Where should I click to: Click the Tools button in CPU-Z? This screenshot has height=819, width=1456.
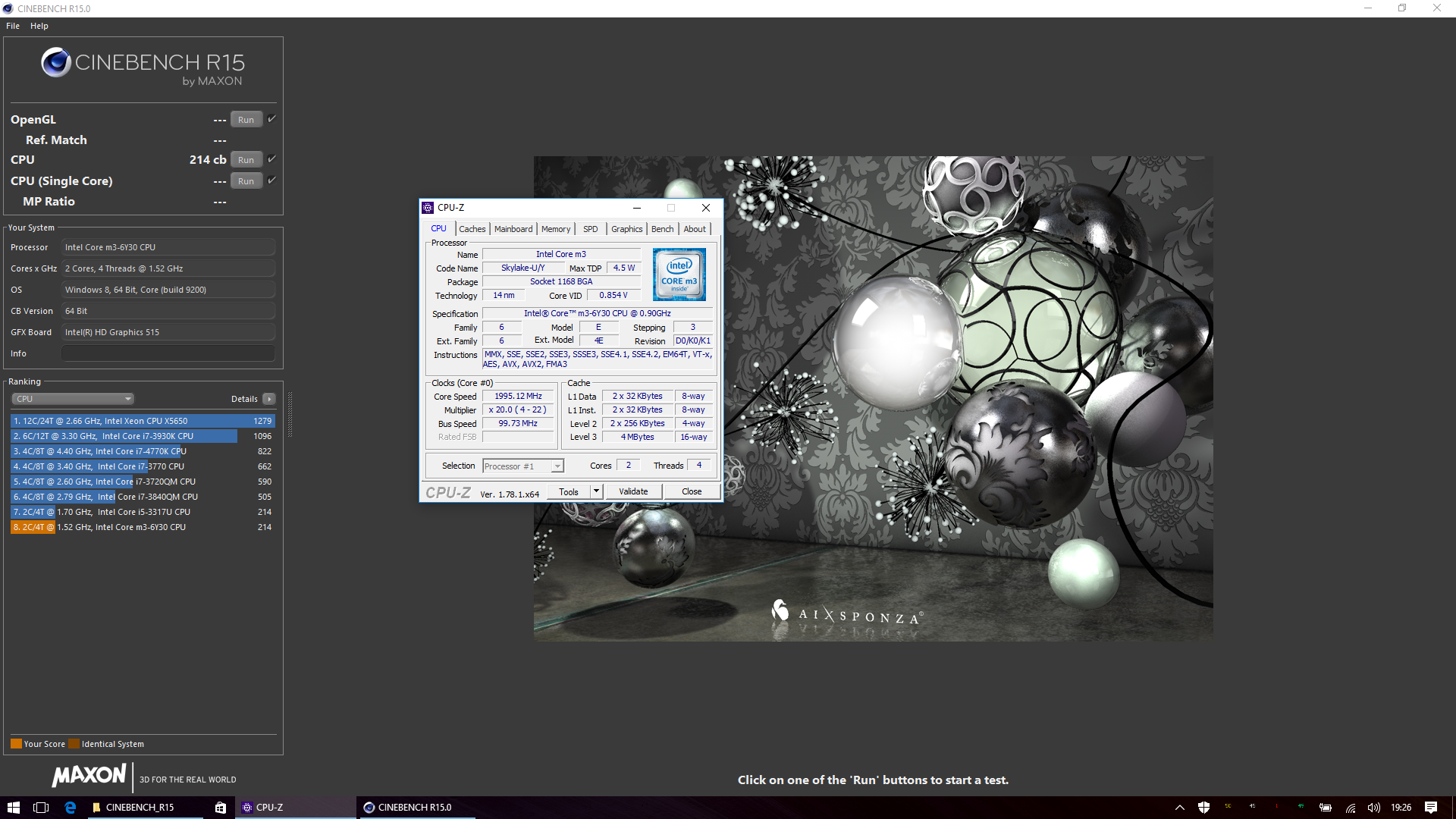pos(569,491)
